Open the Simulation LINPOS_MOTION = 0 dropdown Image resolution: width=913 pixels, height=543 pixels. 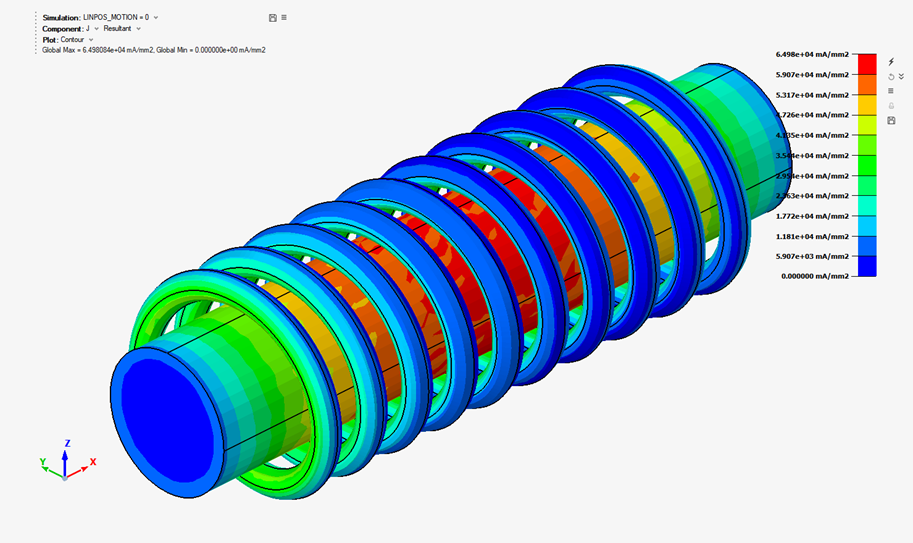tap(120, 17)
